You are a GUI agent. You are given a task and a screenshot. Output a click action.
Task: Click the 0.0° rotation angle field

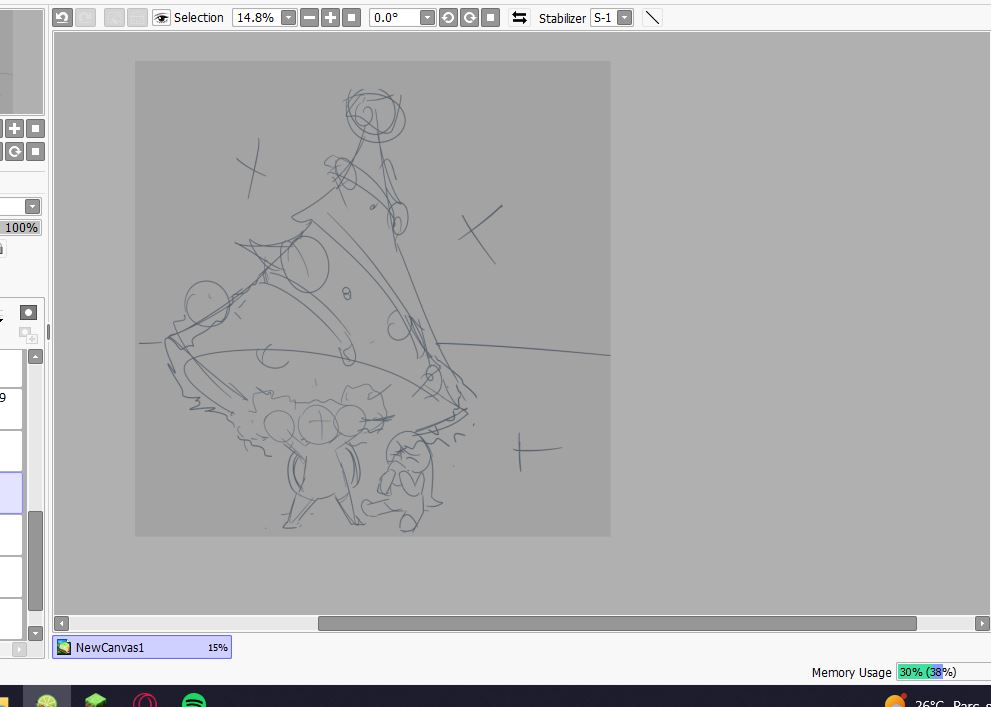[394, 18]
